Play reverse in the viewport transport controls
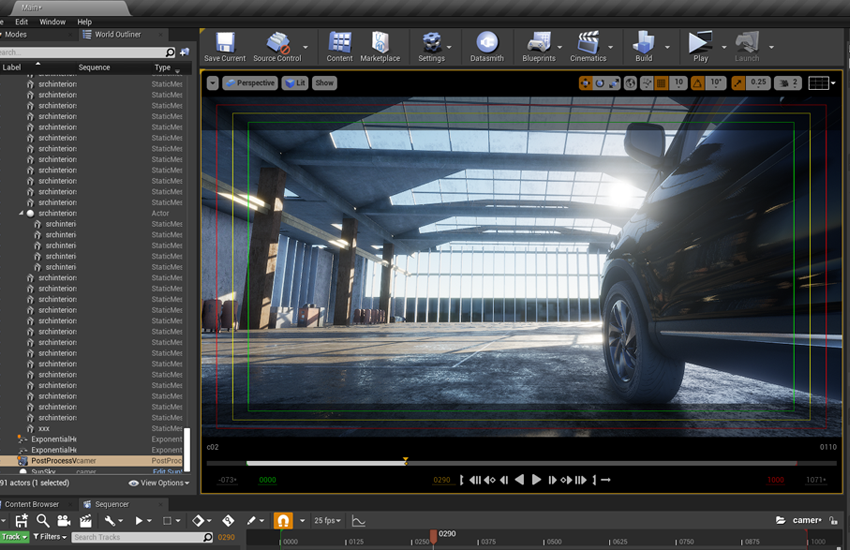Screen dimensions: 850x550 pos(519,480)
